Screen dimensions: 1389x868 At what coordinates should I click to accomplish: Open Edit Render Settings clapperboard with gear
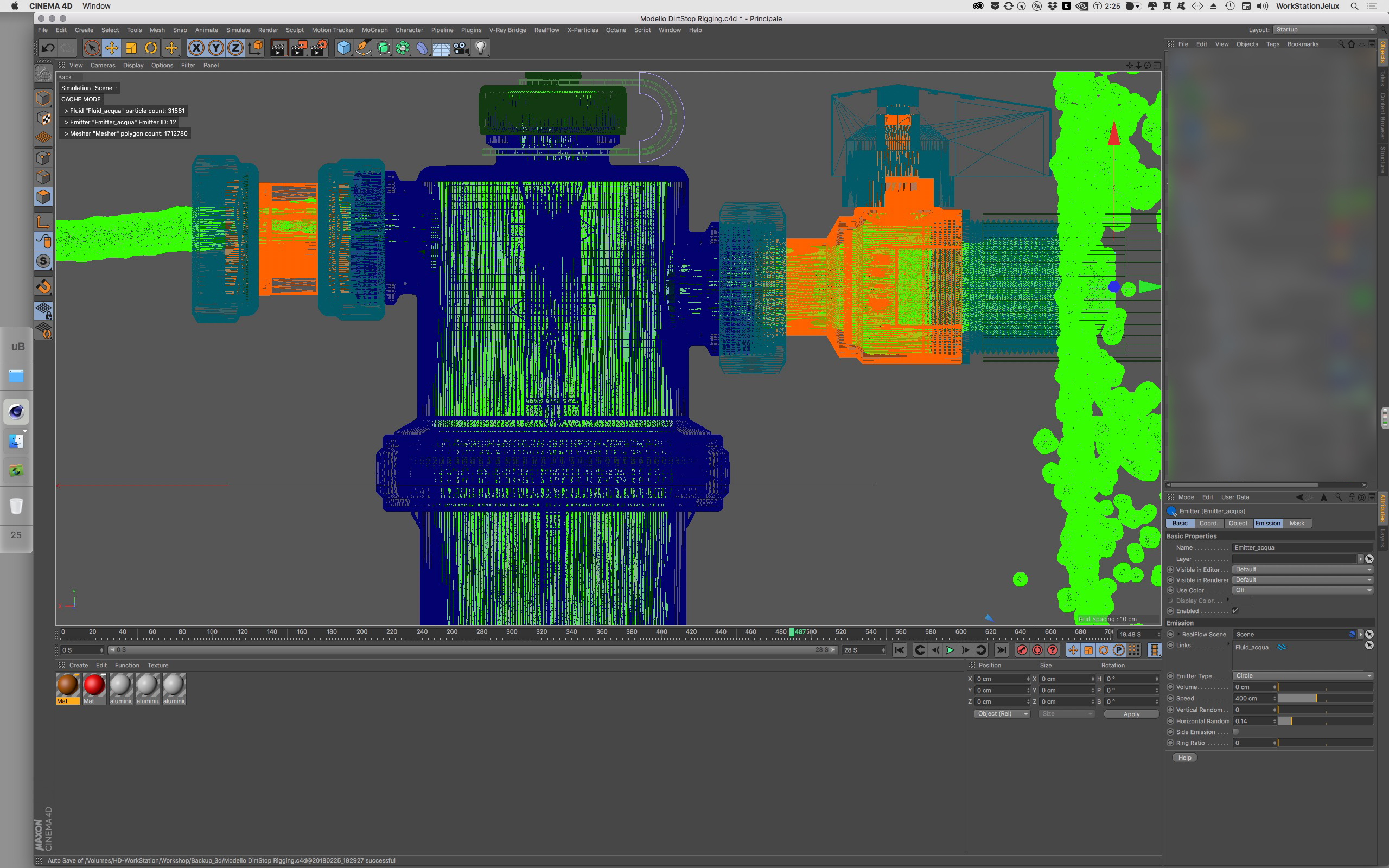(318, 48)
